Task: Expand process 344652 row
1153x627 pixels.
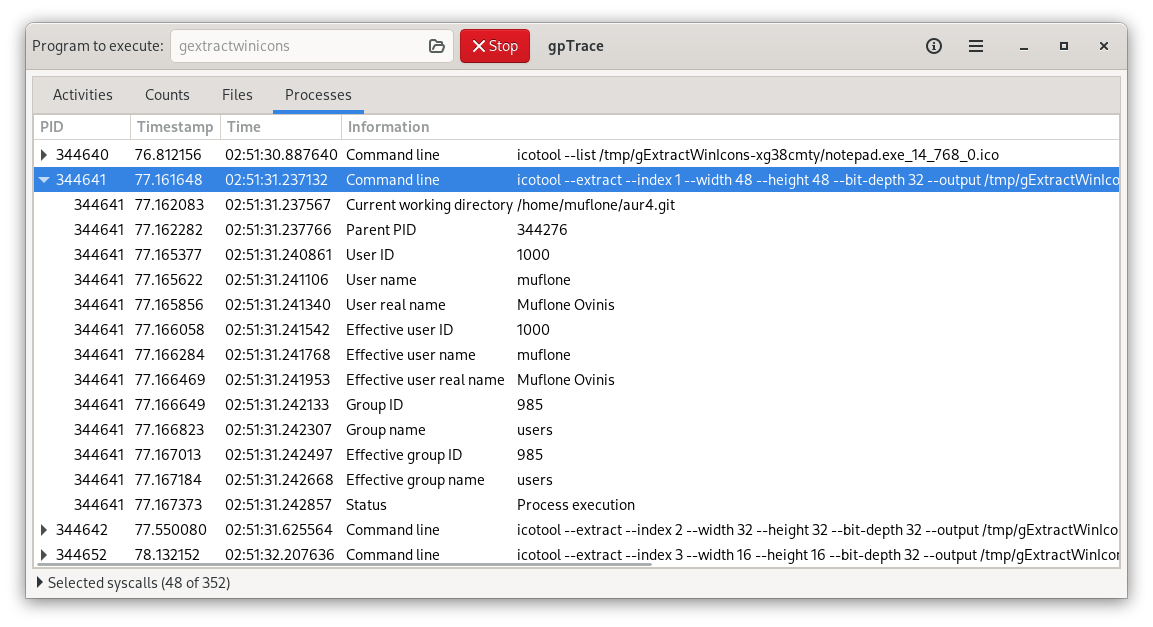Action: pyautogui.click(x=43, y=555)
